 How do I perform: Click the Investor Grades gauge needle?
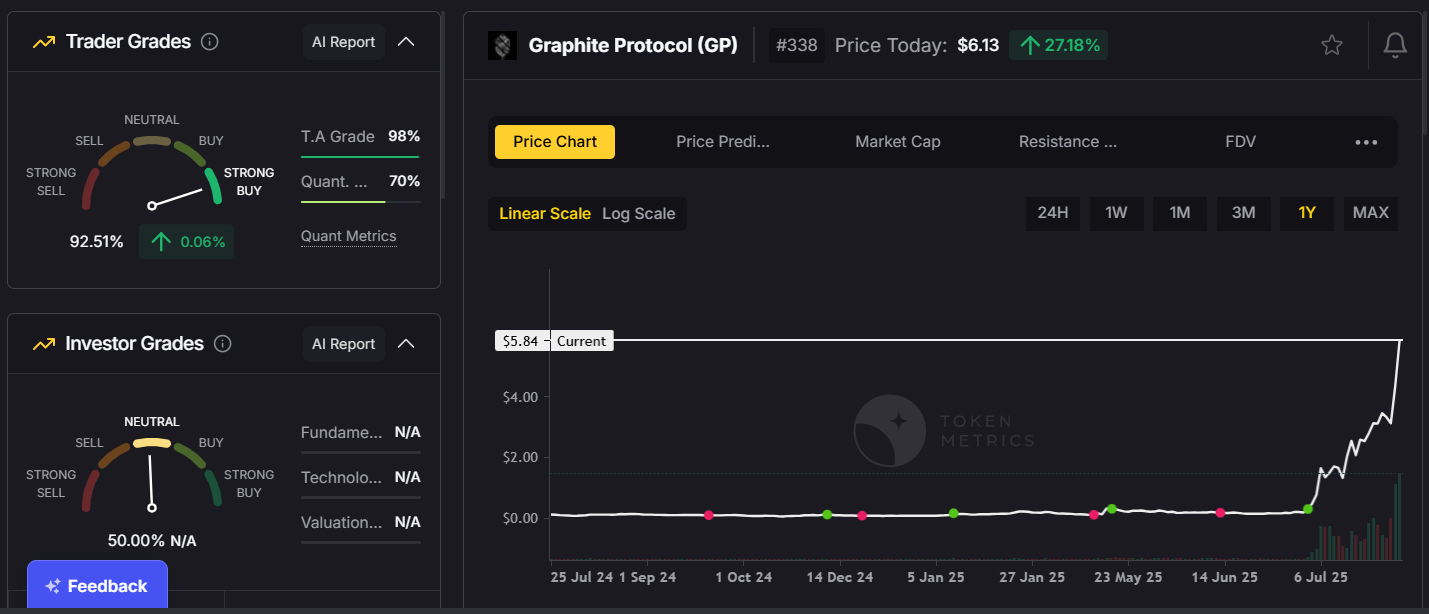[x=151, y=482]
